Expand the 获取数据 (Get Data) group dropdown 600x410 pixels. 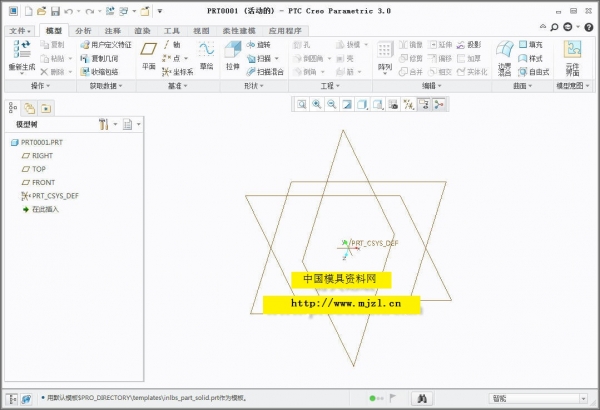click(x=106, y=86)
